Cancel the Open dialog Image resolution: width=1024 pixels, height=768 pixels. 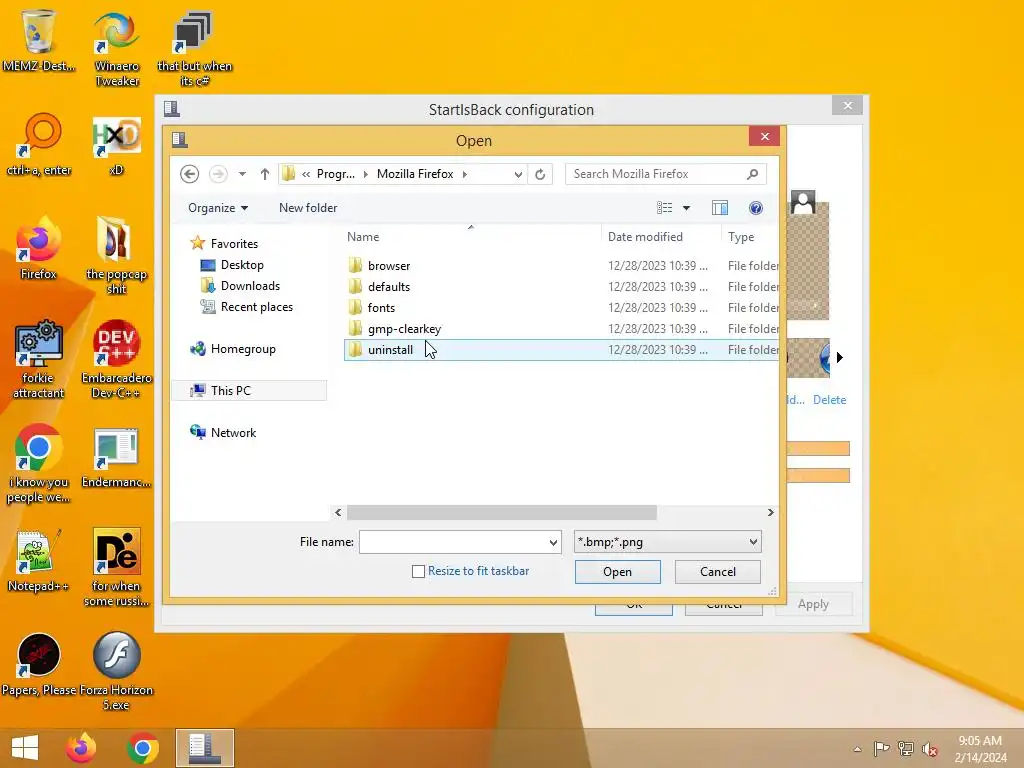pos(718,571)
